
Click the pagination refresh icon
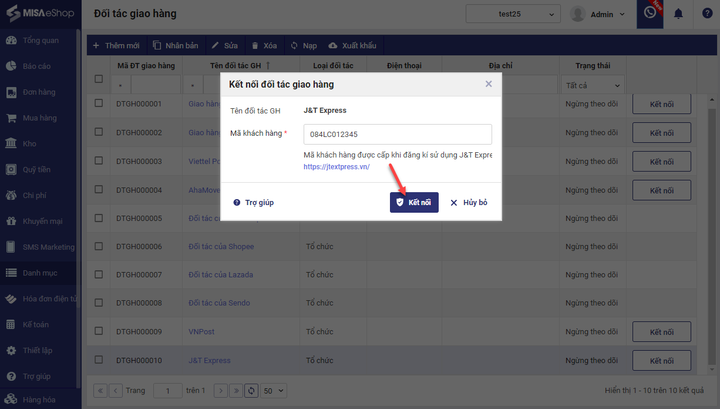(252, 390)
